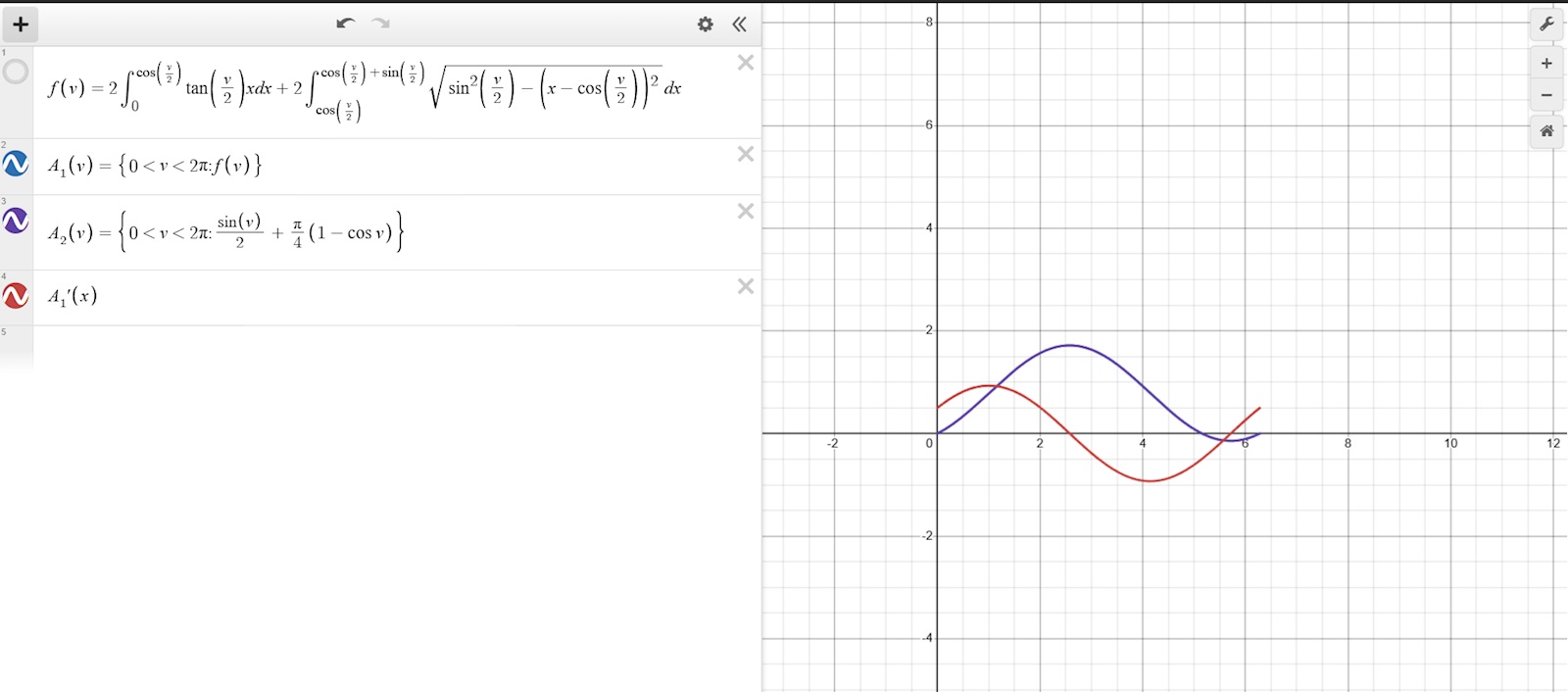Open graph settings wrench menu
The height and width of the screenshot is (692, 1568).
point(1546,25)
